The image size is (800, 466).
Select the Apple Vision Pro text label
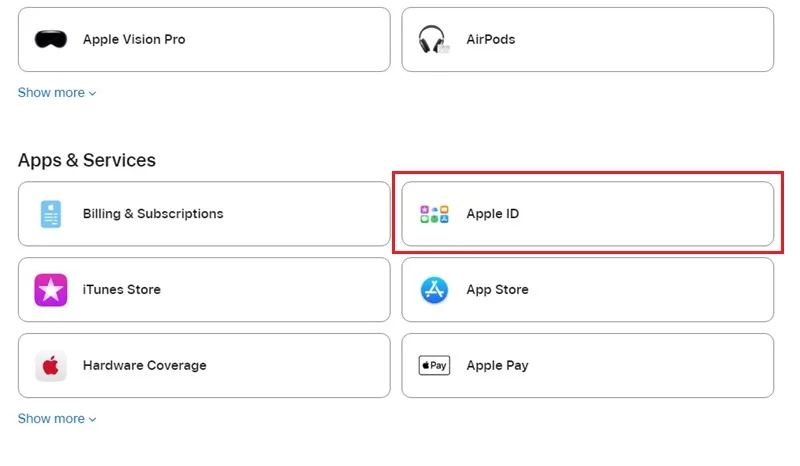134,39
